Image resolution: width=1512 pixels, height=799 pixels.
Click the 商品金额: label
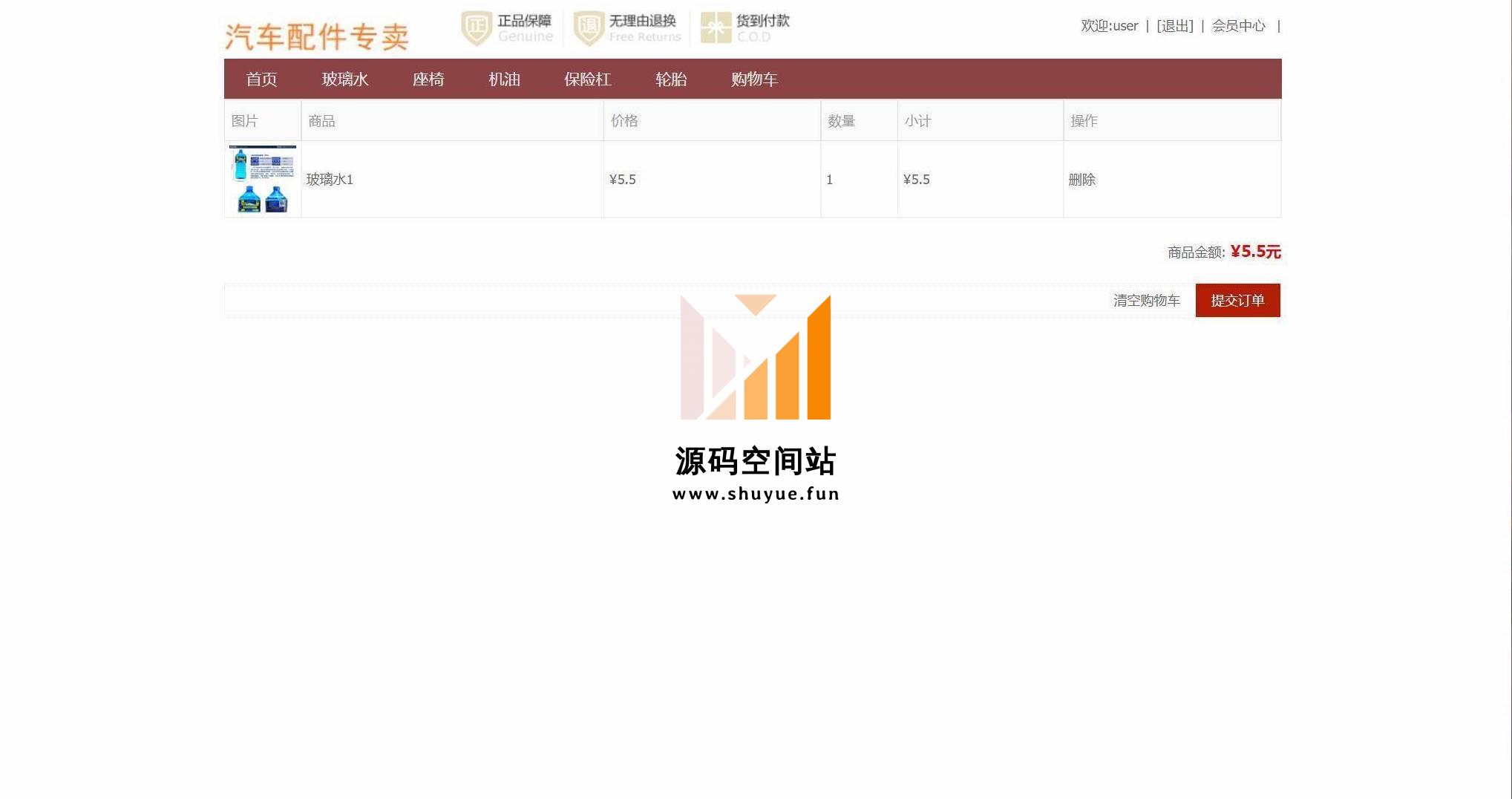1197,252
